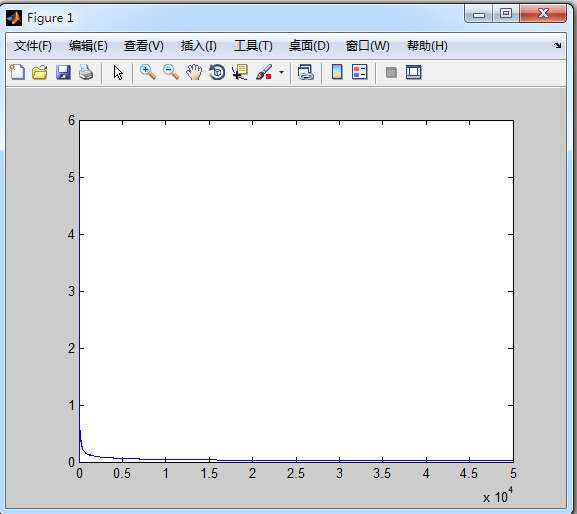Open the 文件(F) menu
Viewport: 577px width, 514px height.
click(x=33, y=46)
